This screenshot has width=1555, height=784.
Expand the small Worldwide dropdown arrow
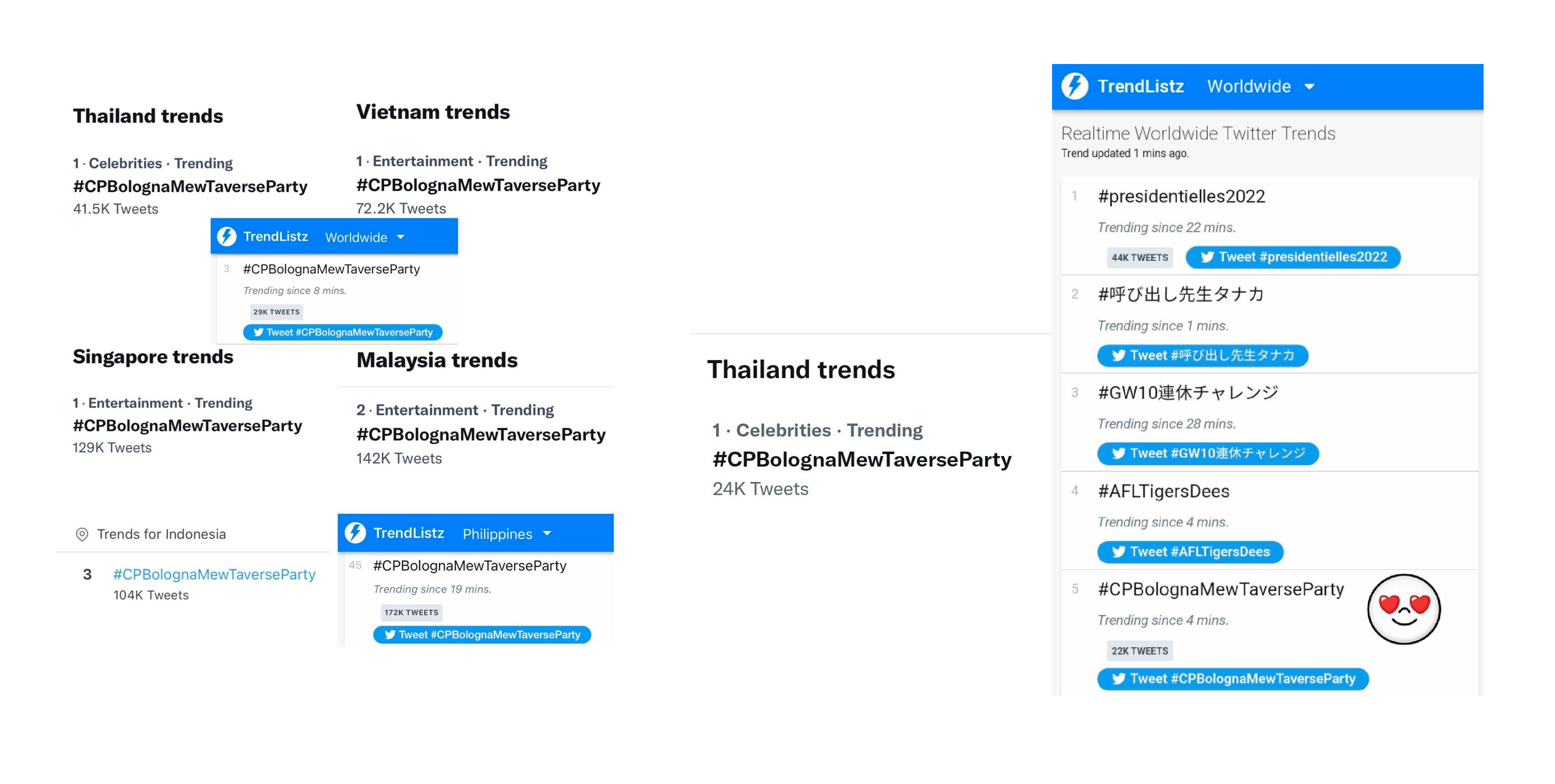[x=401, y=237]
